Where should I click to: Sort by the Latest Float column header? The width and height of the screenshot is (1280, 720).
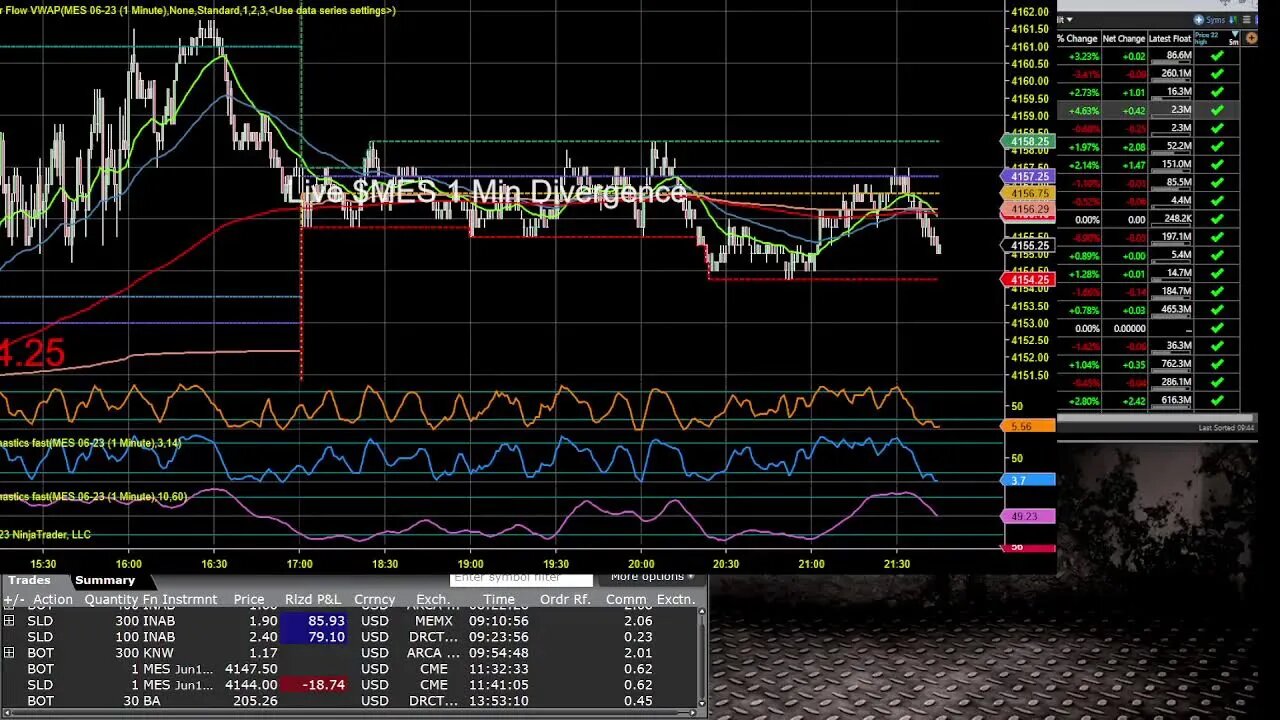(x=1170, y=39)
